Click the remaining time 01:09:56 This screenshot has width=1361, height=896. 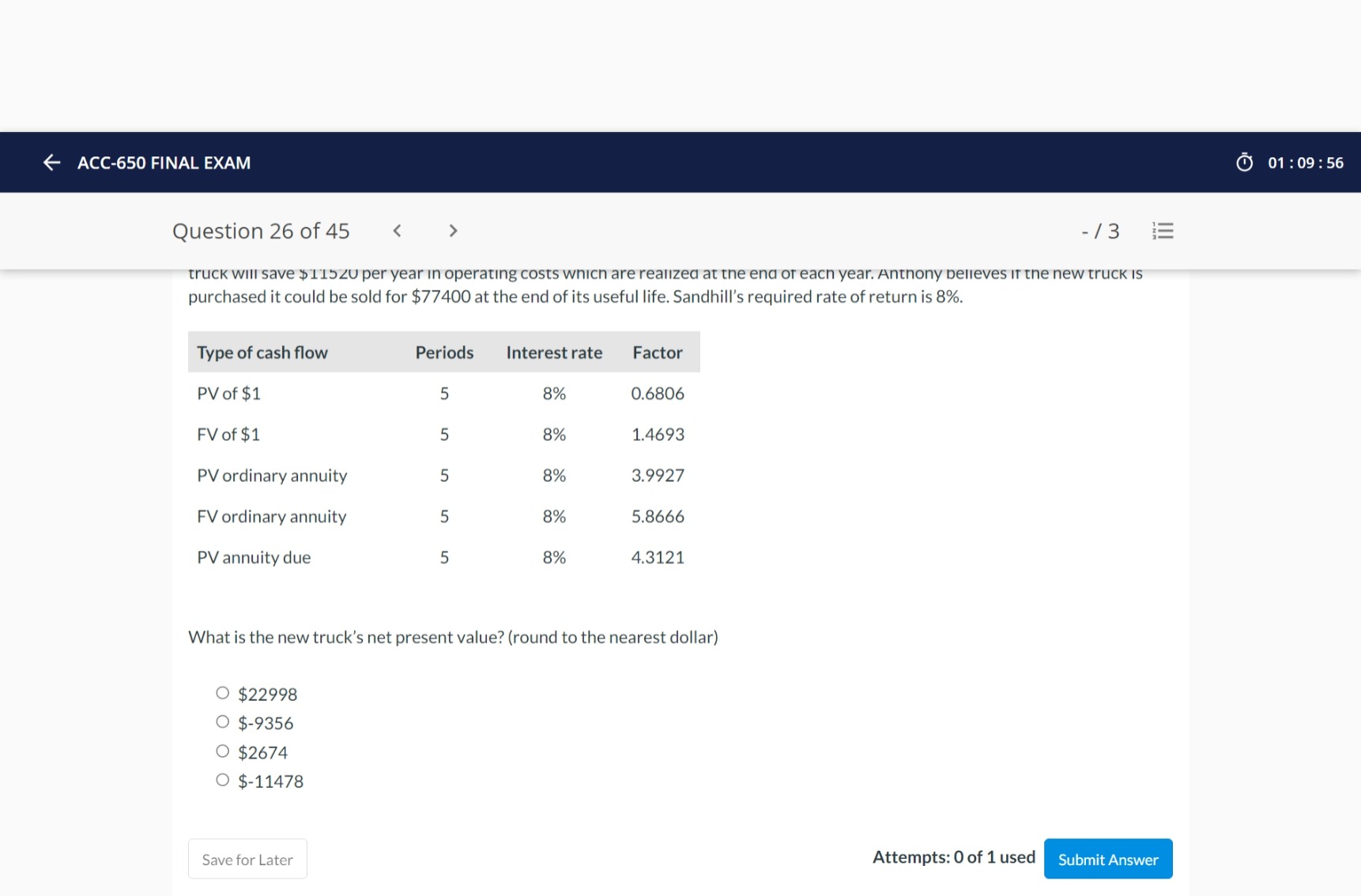coord(1306,163)
